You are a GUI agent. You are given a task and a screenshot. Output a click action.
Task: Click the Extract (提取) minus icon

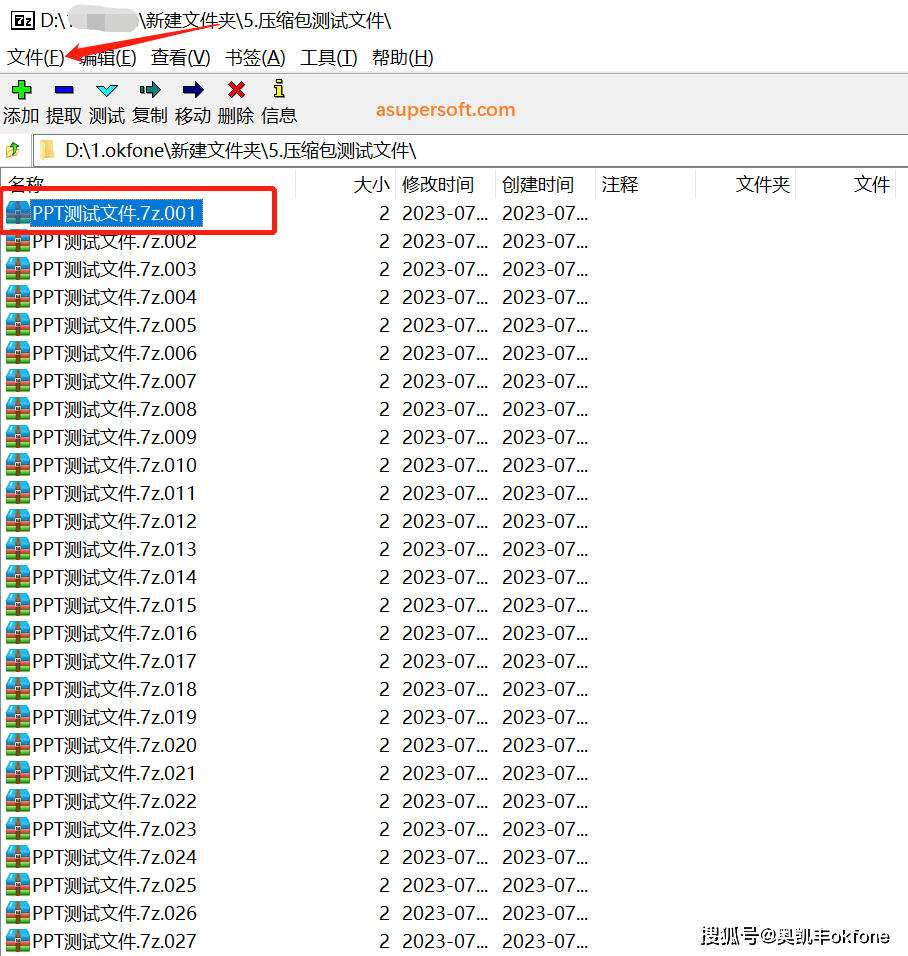tap(64, 91)
